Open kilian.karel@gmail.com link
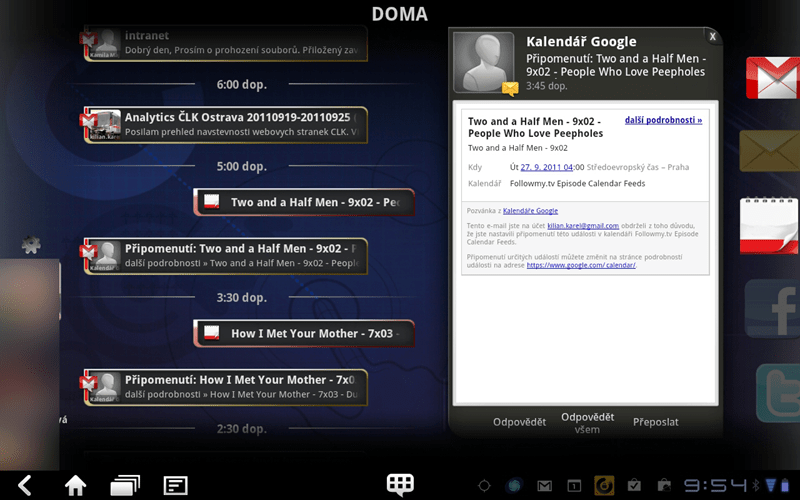 pos(583,226)
